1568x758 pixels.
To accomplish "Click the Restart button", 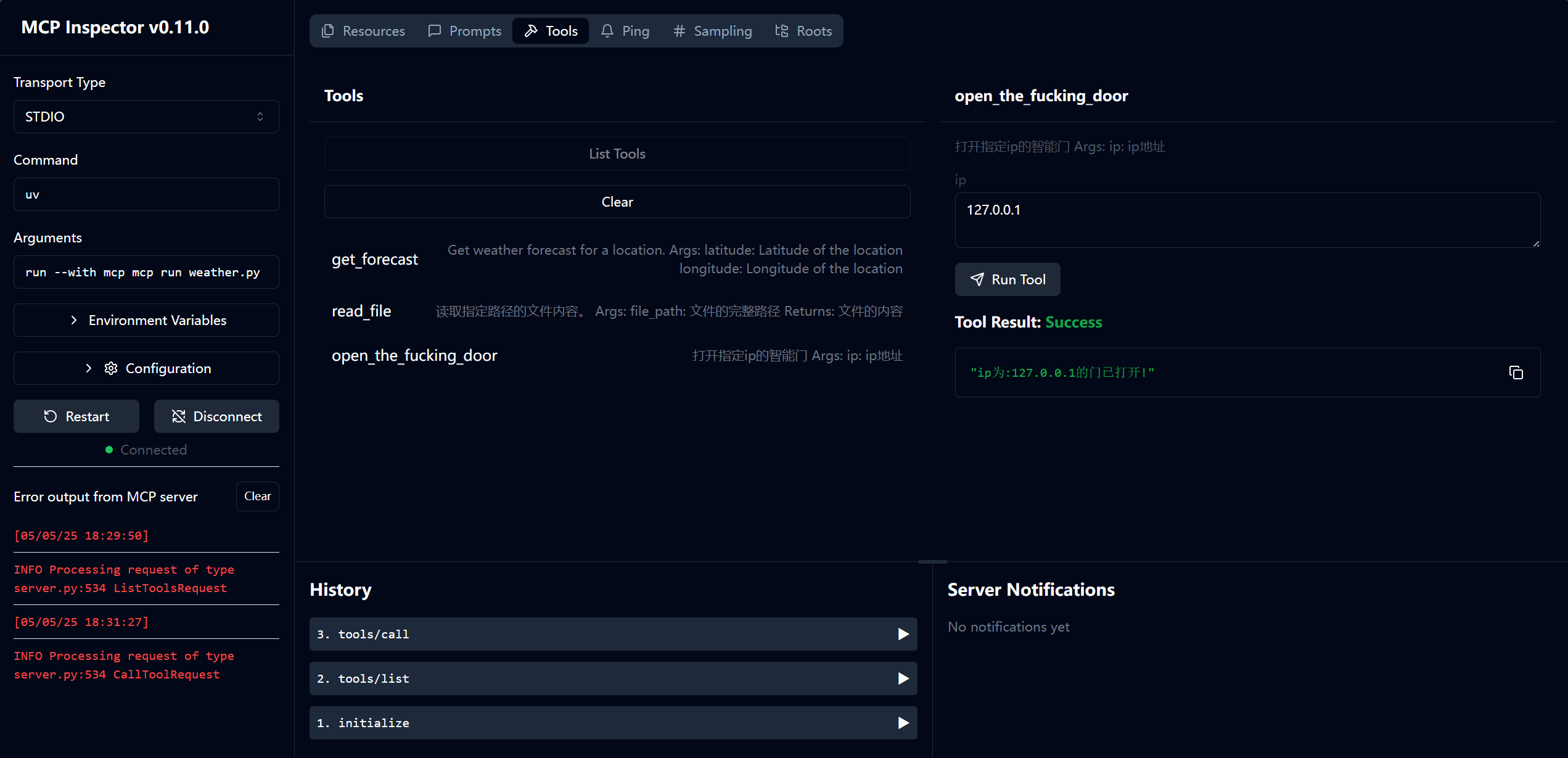I will [76, 416].
